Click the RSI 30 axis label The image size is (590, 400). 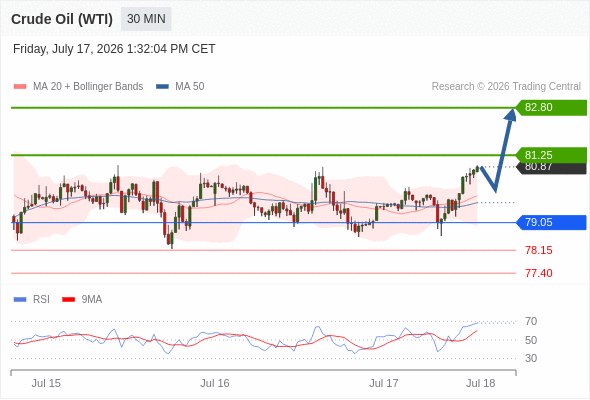click(531, 358)
